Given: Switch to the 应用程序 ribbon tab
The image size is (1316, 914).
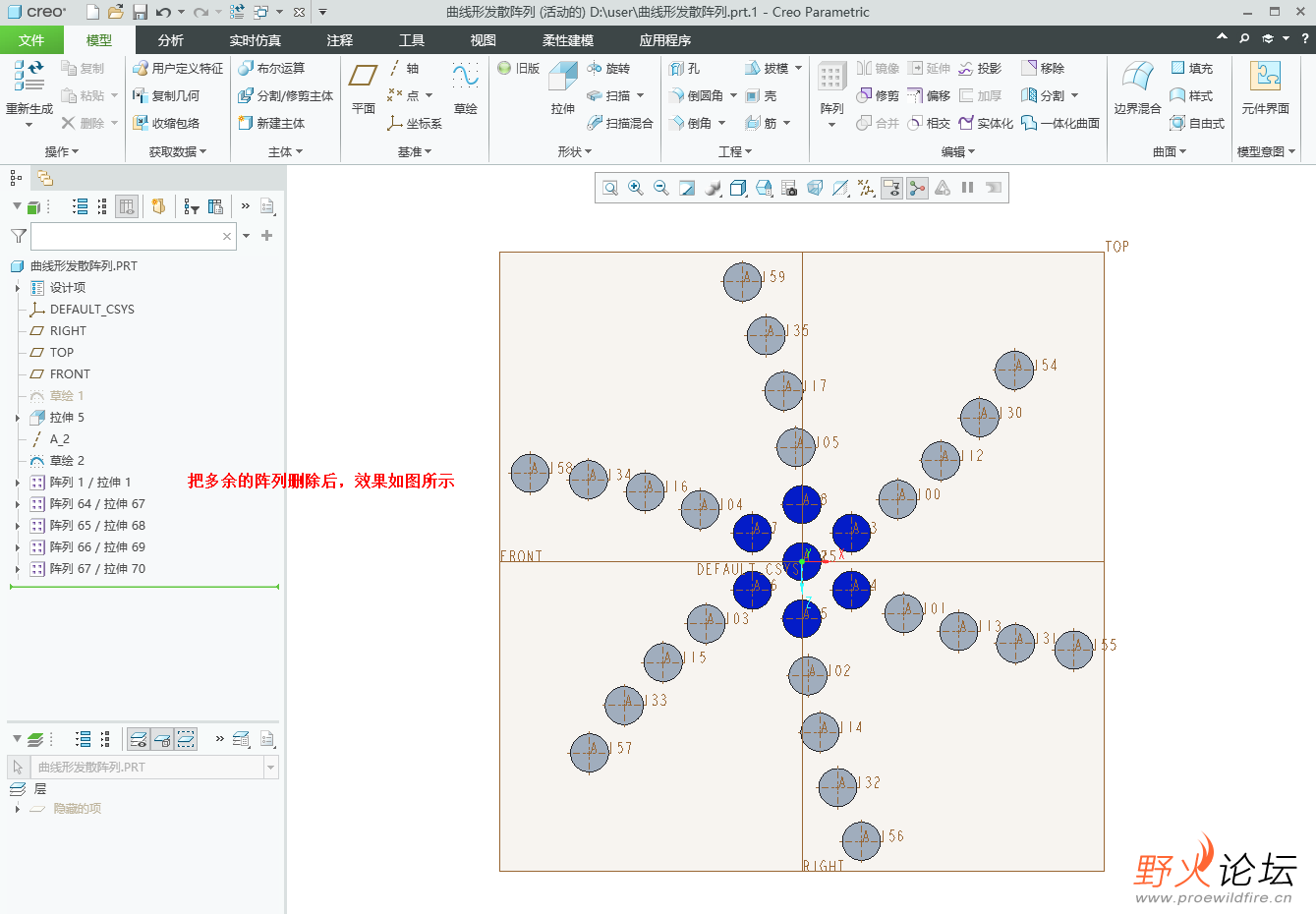Looking at the screenshot, I should pyautogui.click(x=665, y=40).
